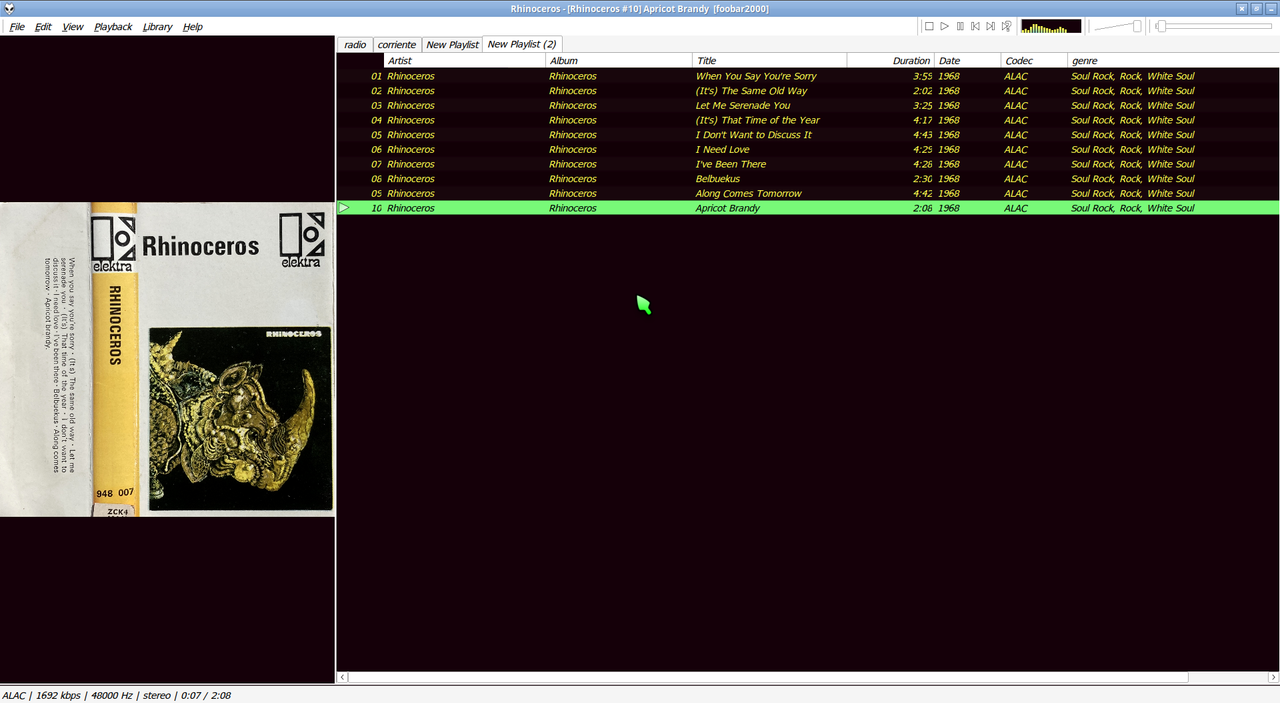Select track I Don't Want to Discuss It
1280x703 pixels.
pyautogui.click(x=808, y=135)
